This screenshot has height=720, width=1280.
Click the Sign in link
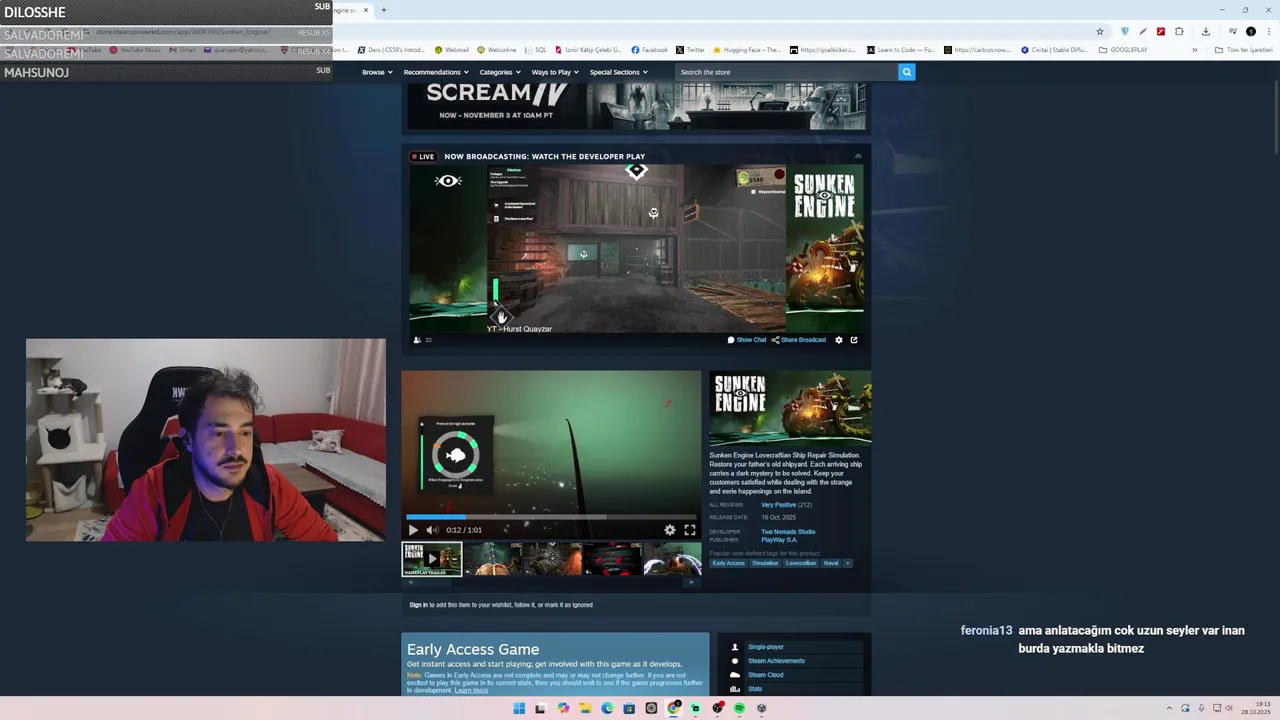click(418, 605)
